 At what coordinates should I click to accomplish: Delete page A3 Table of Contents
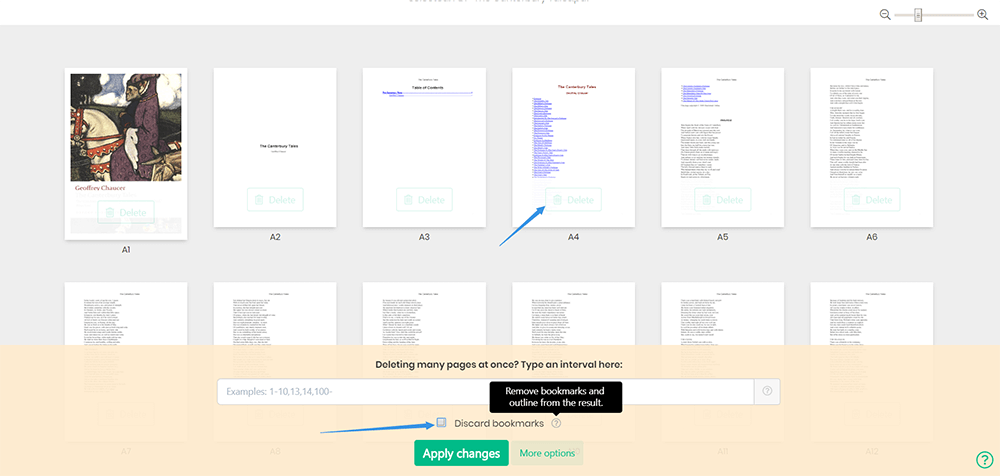(x=424, y=200)
